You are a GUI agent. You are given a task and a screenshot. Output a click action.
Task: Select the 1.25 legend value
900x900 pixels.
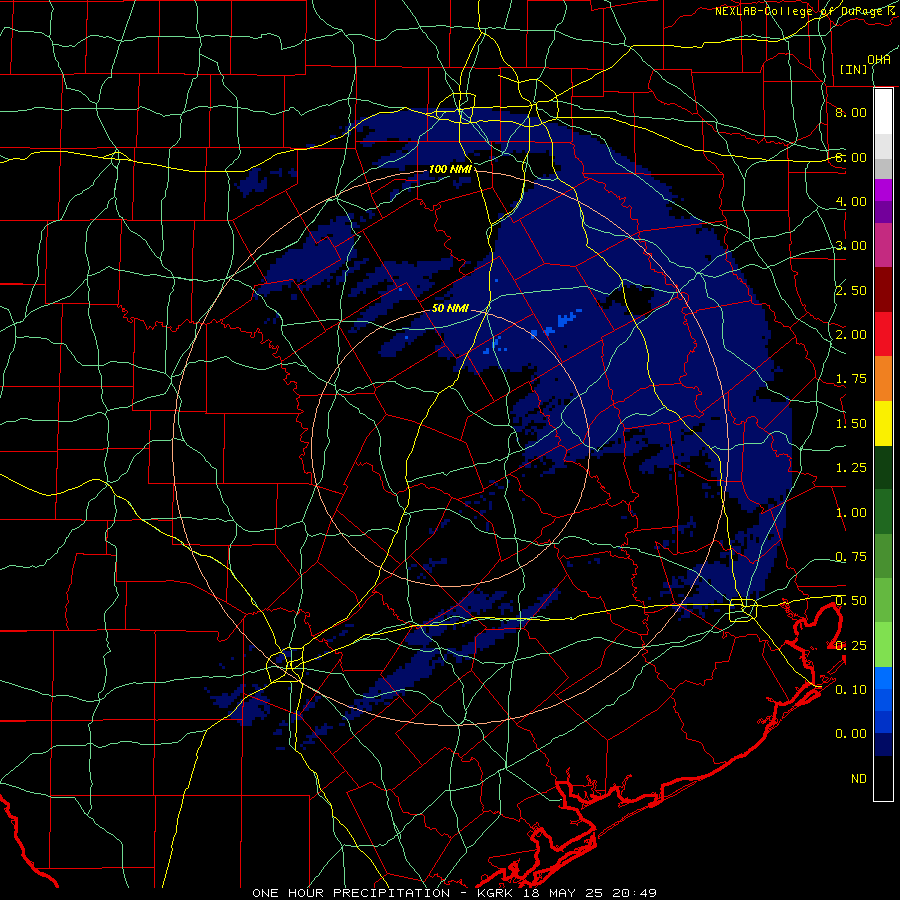[x=851, y=468]
